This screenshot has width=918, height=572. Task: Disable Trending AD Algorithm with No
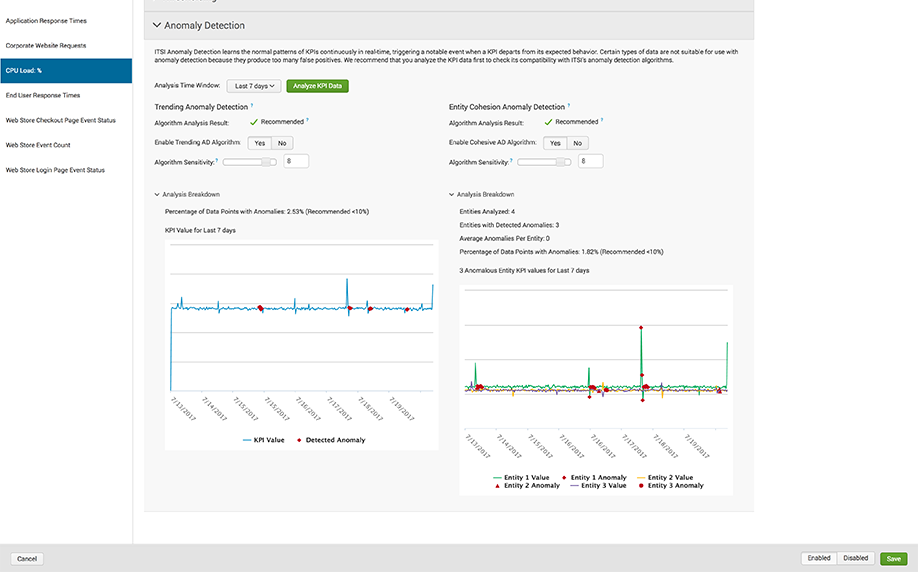282,143
